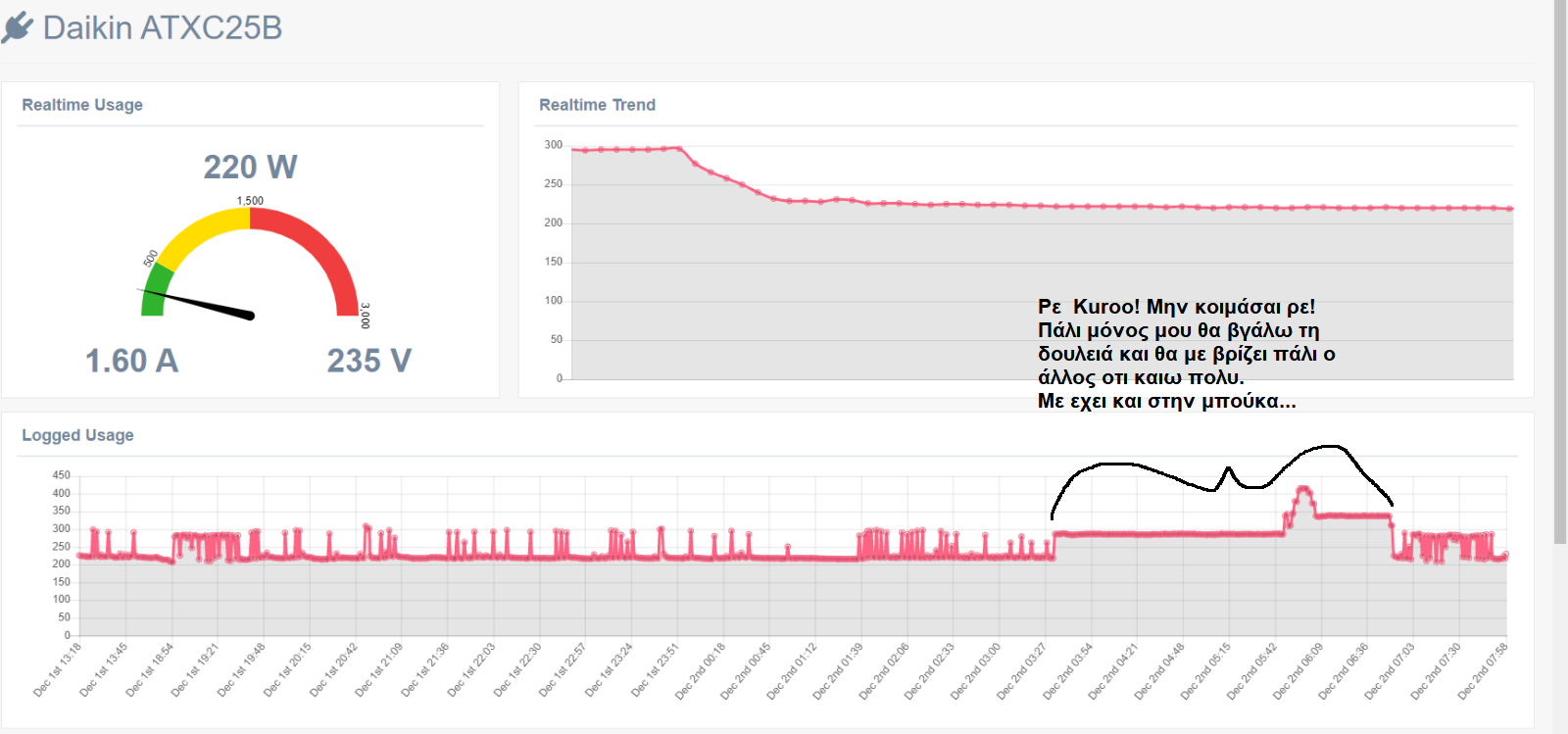
Task: Click the 250 y-axis label in Realtime Trend
Action: click(554, 183)
